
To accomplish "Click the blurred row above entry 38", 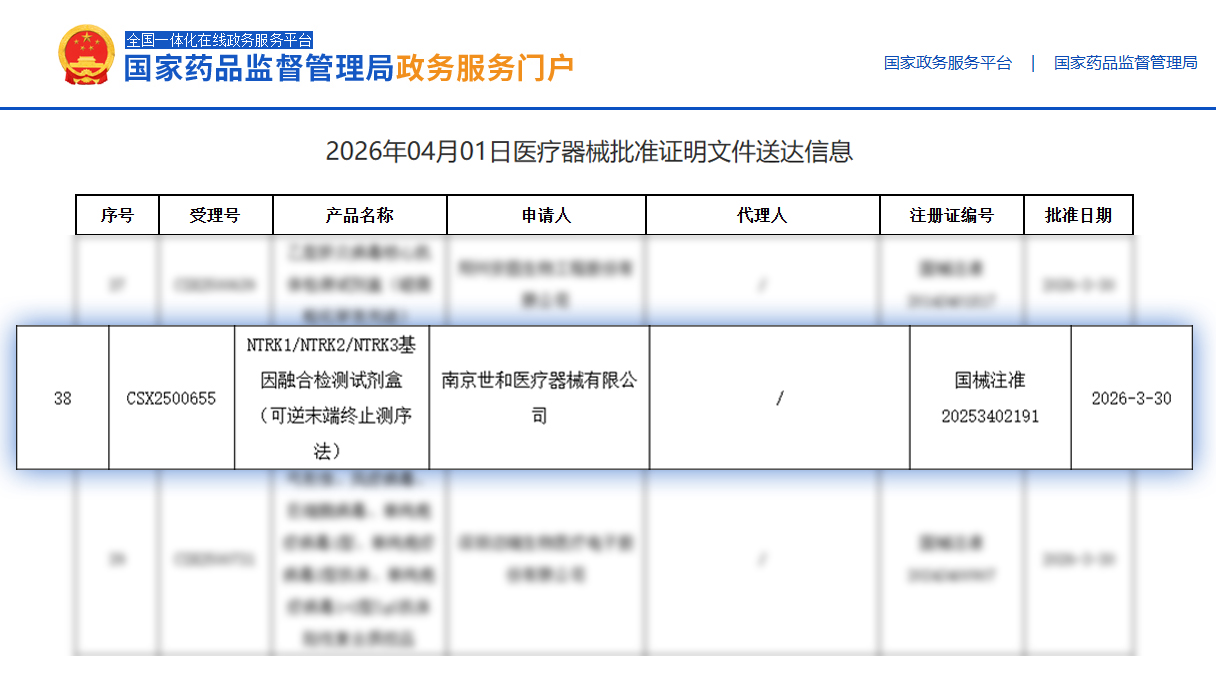I will pyautogui.click(x=608, y=278).
